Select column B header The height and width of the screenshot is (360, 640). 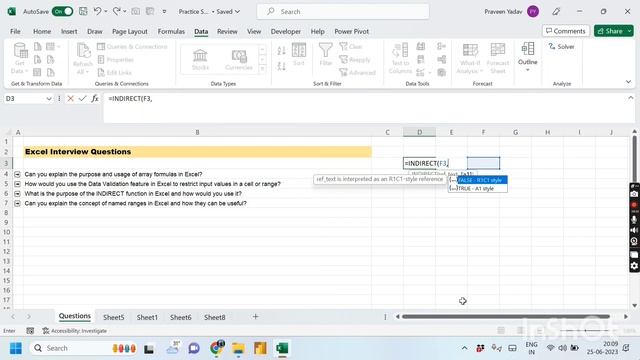198,132
